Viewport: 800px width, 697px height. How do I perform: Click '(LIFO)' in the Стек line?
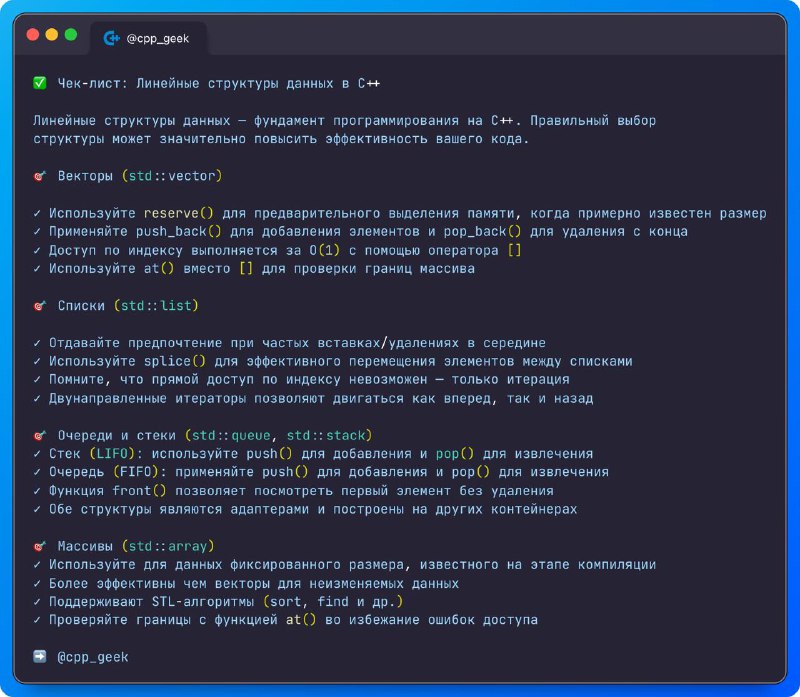[112, 454]
